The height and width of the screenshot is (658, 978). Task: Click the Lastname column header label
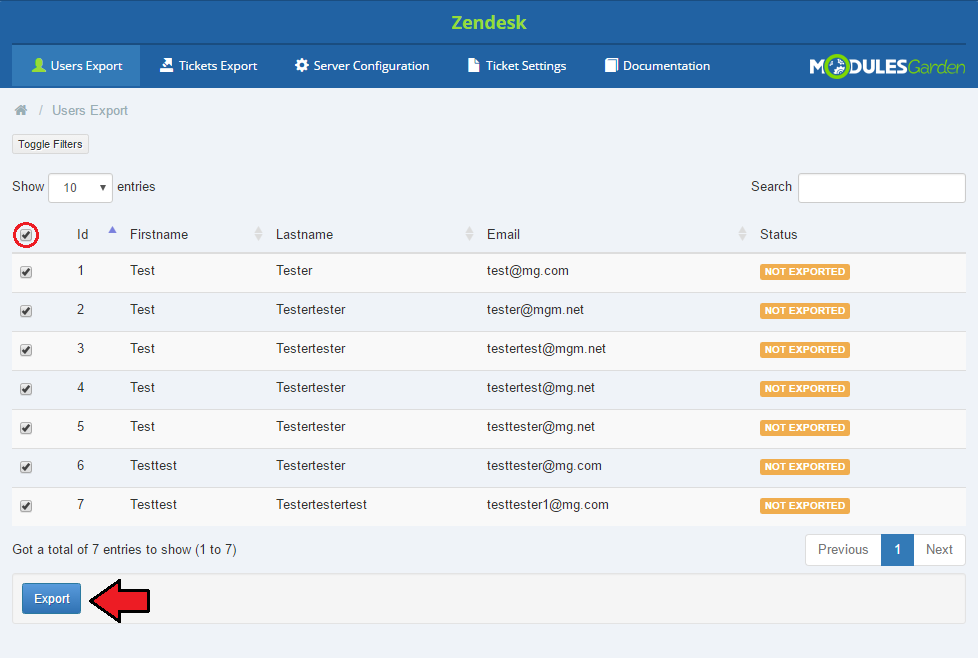click(x=304, y=235)
